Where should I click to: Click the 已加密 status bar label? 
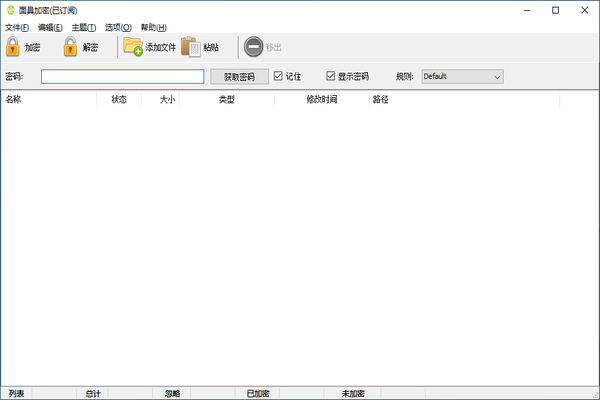pos(258,393)
